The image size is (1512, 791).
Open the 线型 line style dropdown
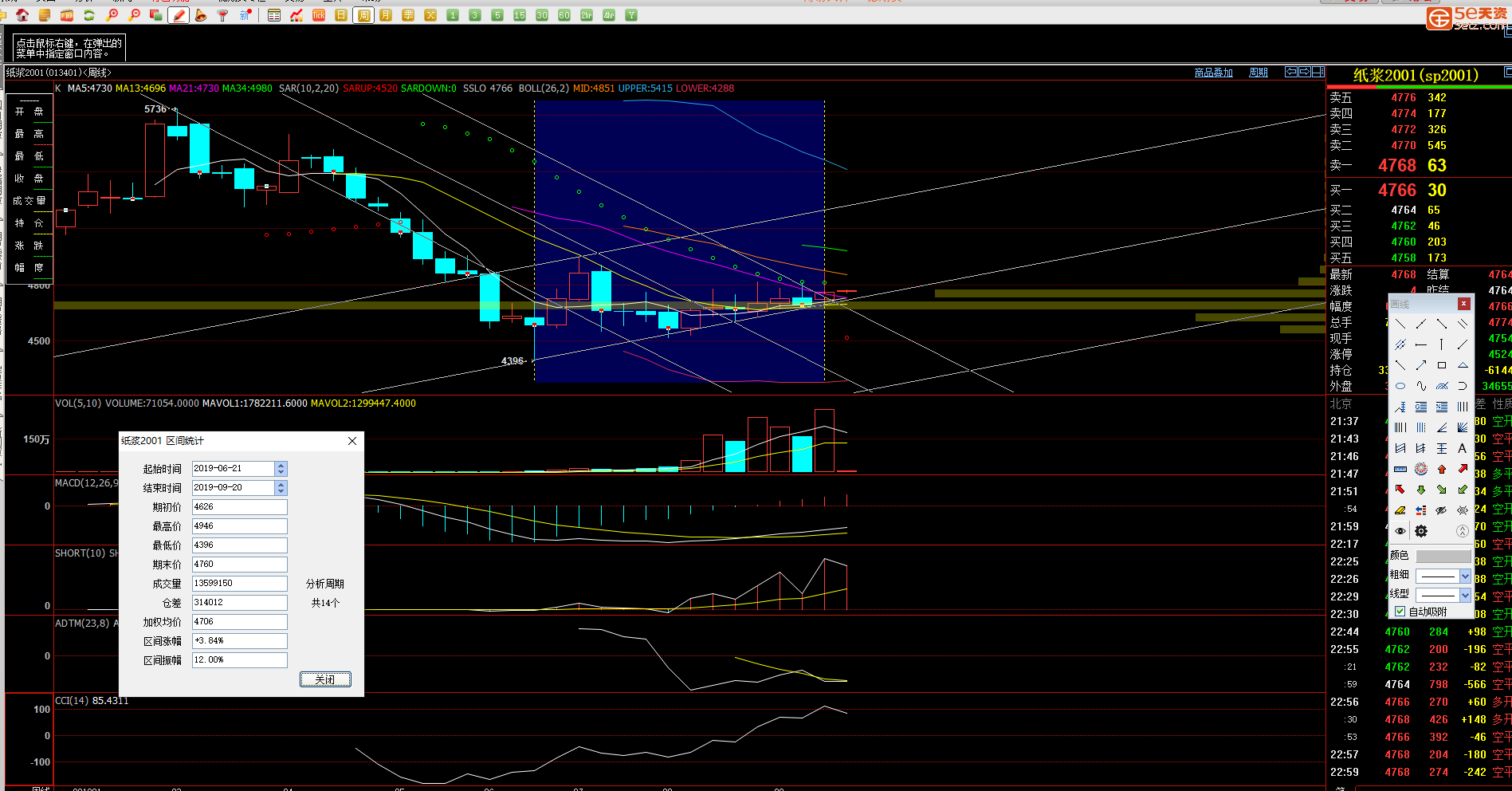click(x=1465, y=595)
